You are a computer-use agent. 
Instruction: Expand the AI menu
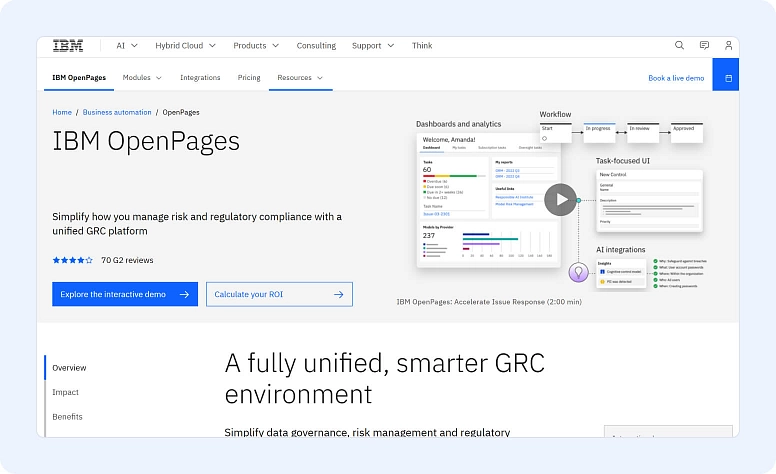click(x=127, y=46)
